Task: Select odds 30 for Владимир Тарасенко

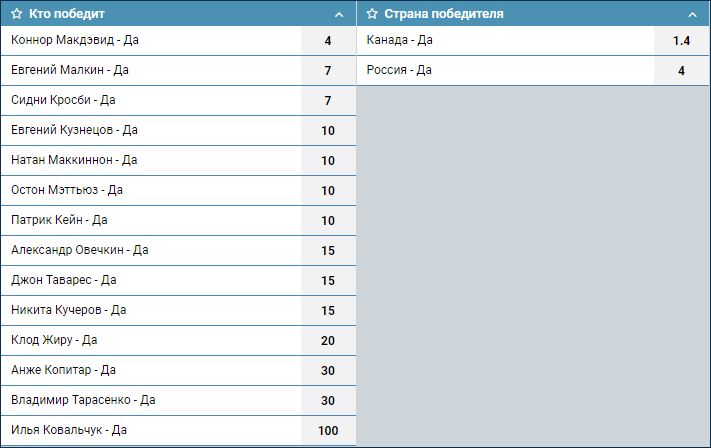Action: 328,400
